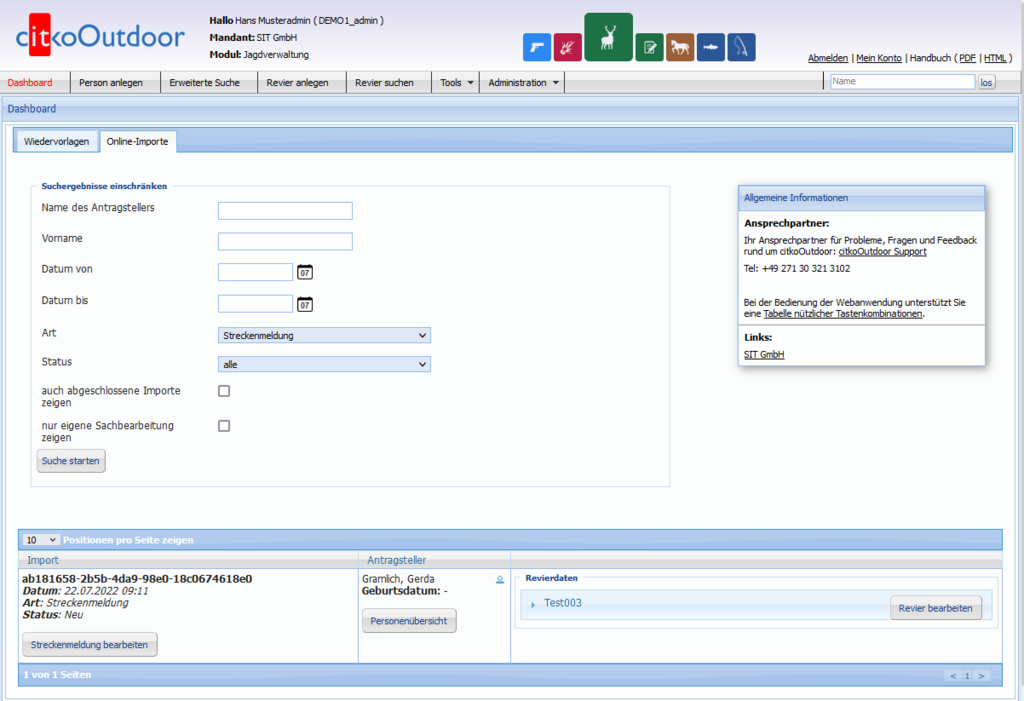Click the brown horse module icon
Screen dimensions: 1024x701
tap(680, 47)
